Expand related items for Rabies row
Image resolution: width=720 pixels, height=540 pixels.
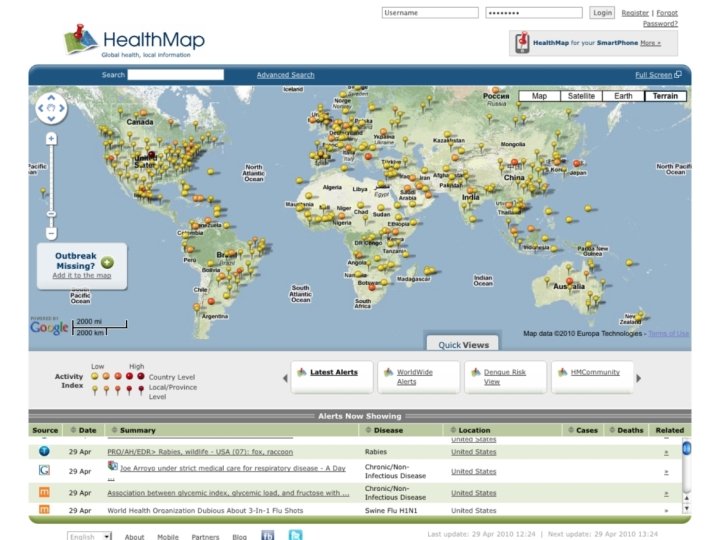(x=666, y=453)
